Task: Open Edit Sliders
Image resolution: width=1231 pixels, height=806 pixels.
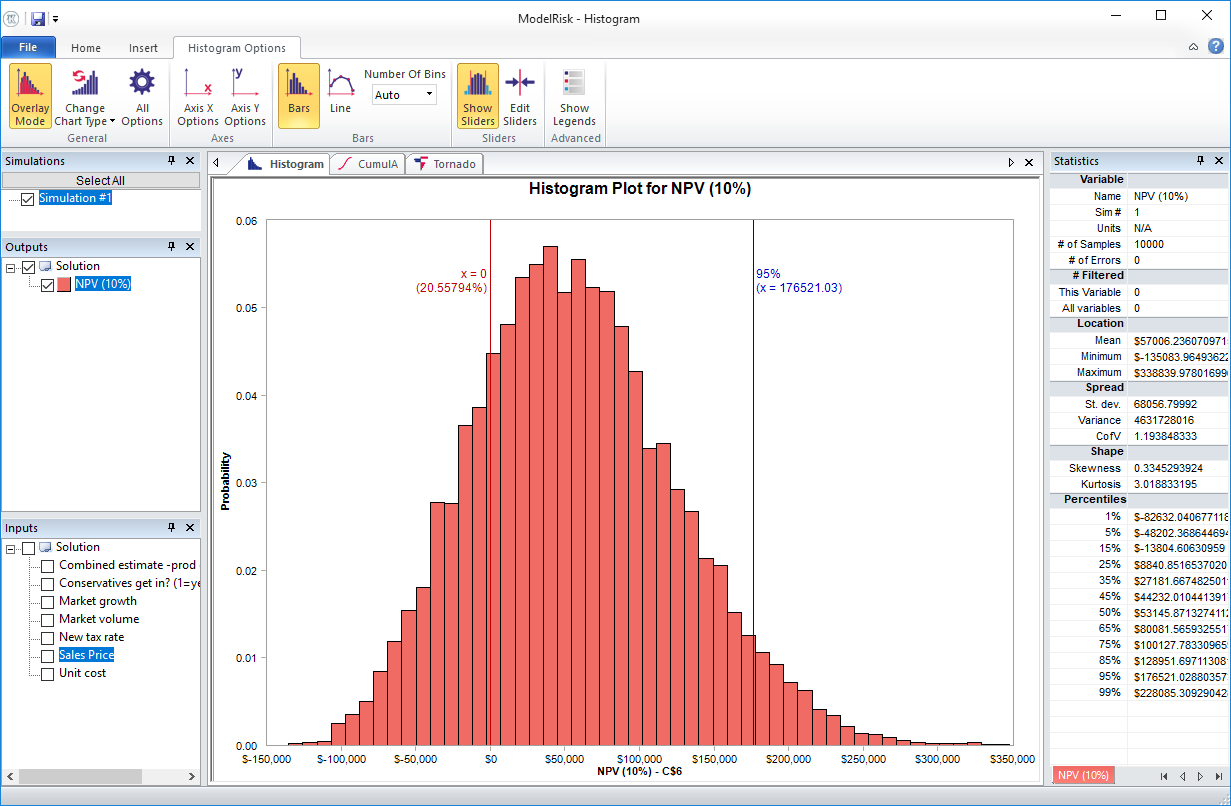Action: pos(520,95)
